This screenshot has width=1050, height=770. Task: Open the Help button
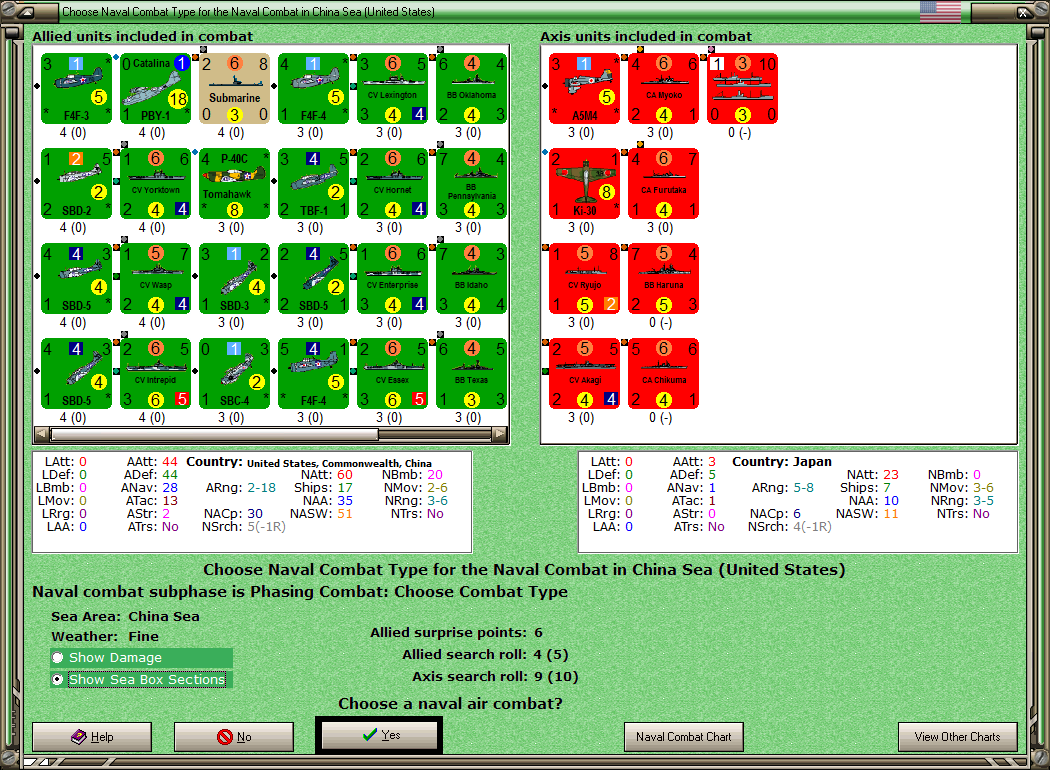(x=92, y=737)
